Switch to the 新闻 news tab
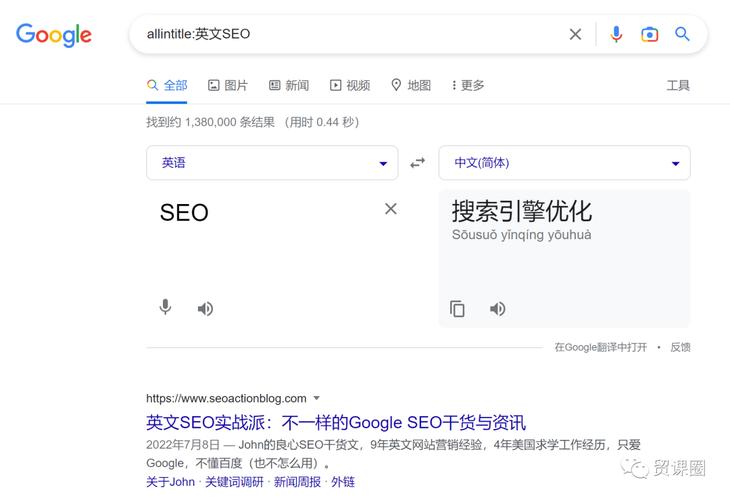 (289, 85)
